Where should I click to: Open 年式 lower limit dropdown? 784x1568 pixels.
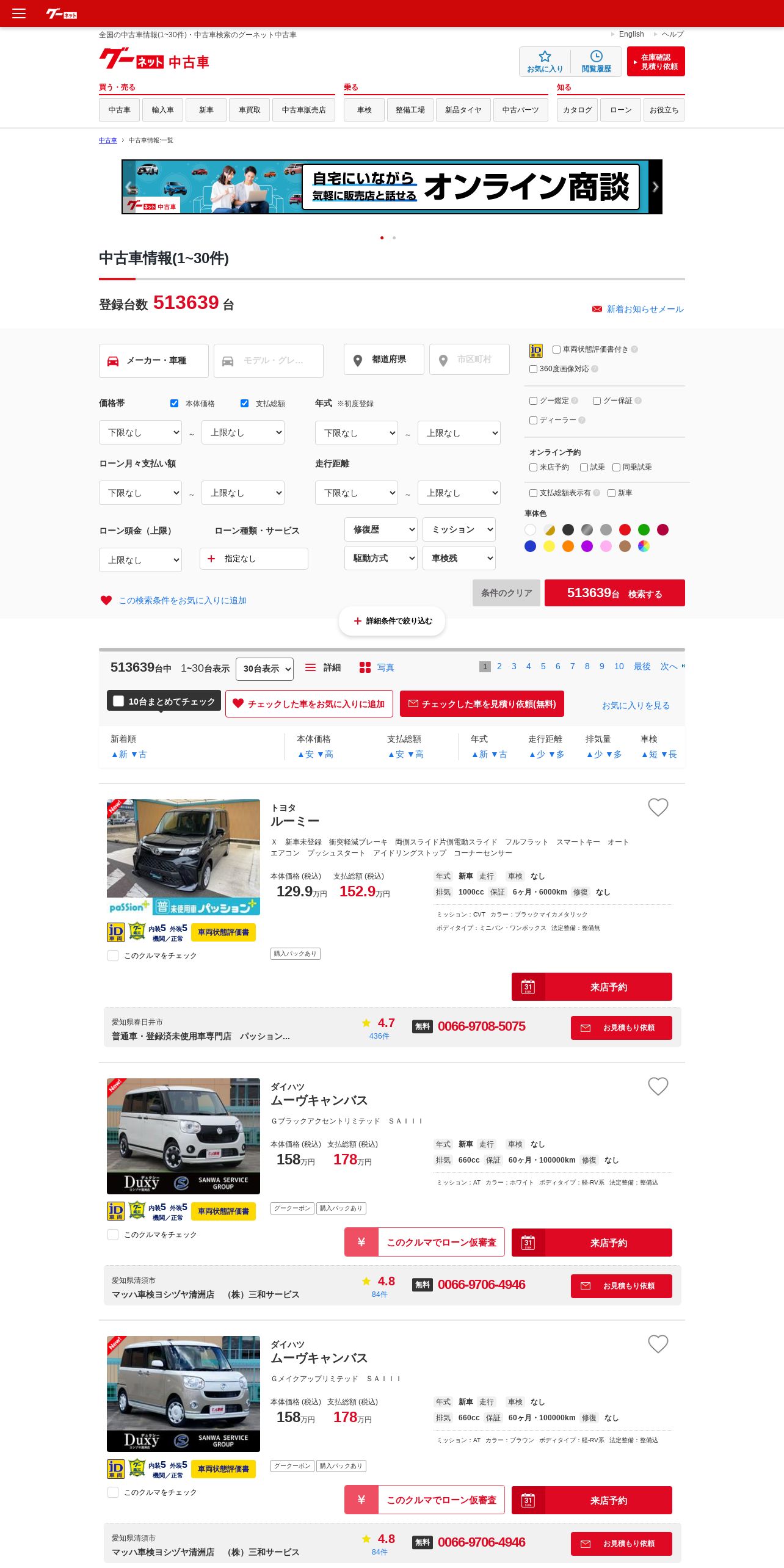click(x=357, y=433)
